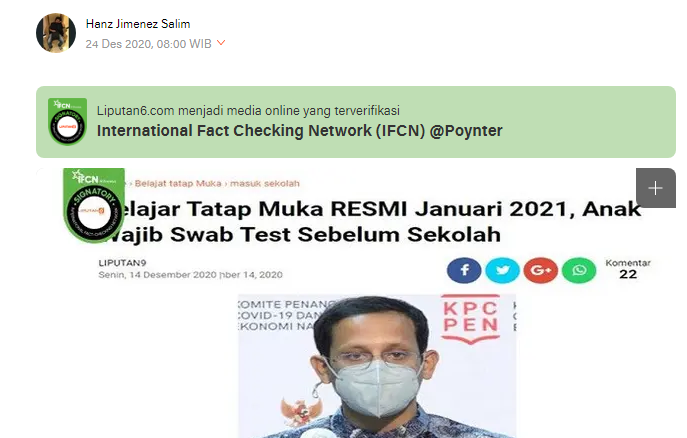Open Komentar 22 comments count
This screenshot has width=687, height=438.
(x=628, y=268)
